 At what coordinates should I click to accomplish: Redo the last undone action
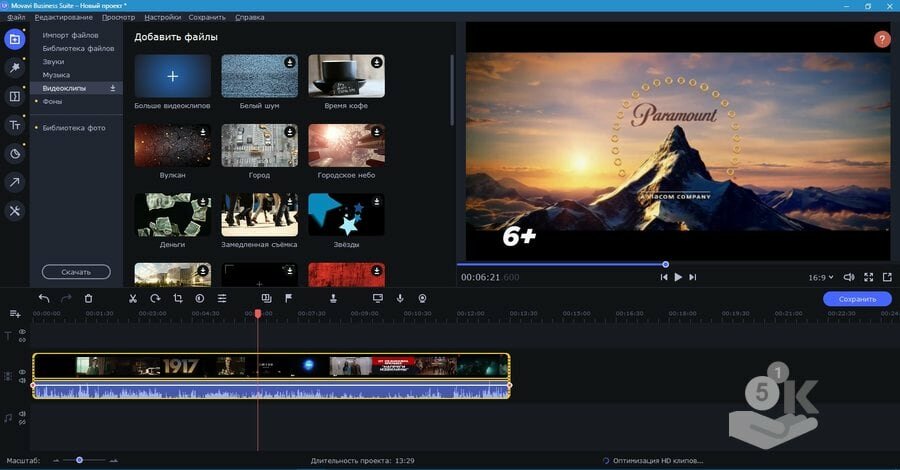(66, 298)
